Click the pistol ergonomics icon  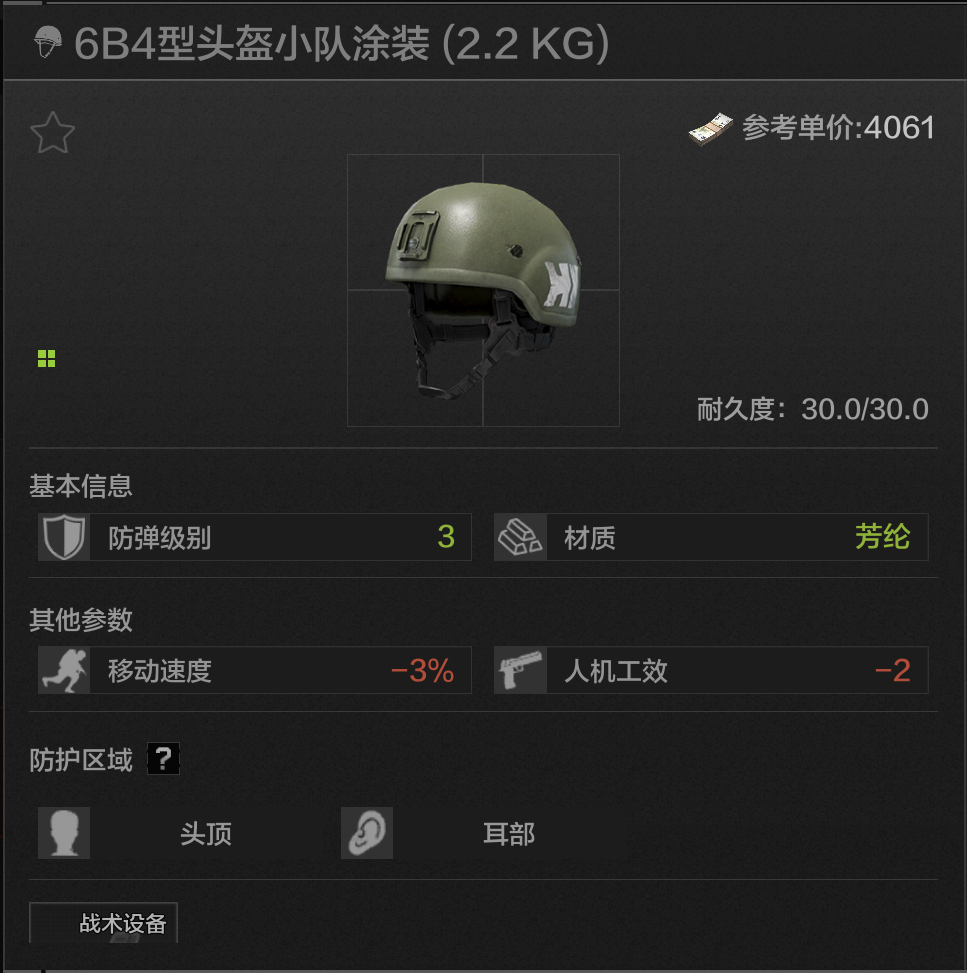click(x=520, y=670)
